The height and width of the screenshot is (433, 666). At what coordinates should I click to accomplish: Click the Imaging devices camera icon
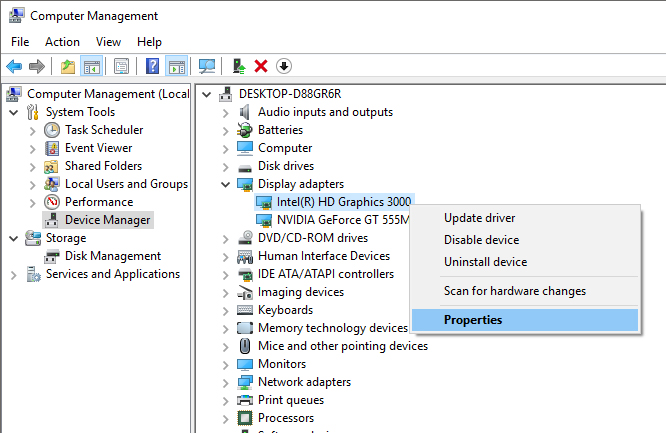pyautogui.click(x=245, y=292)
